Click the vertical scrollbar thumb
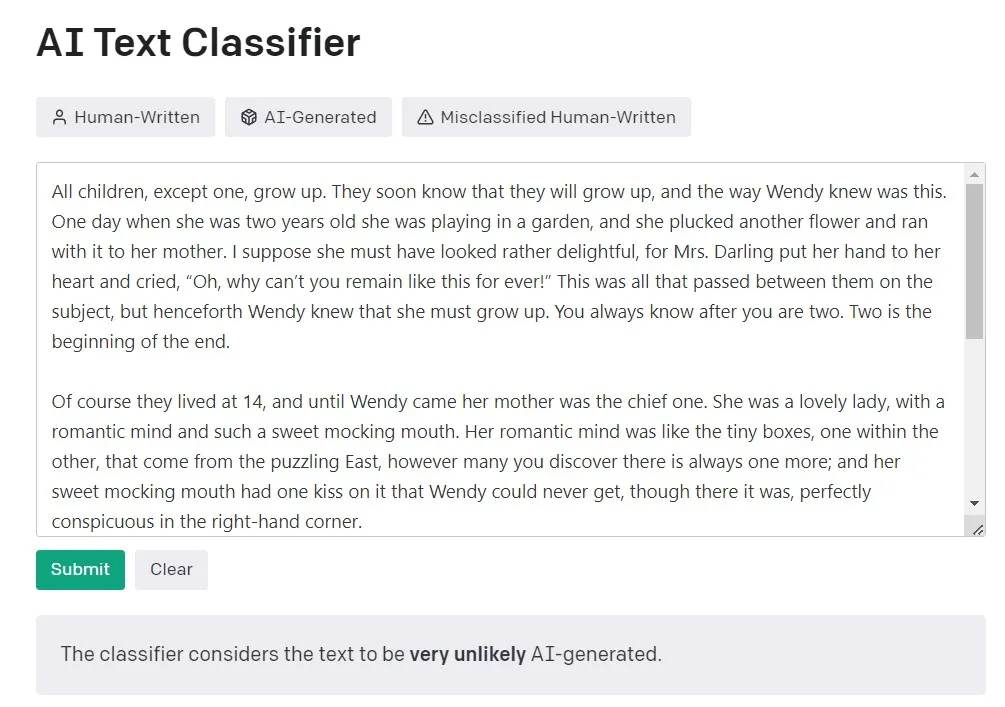This screenshot has width=1005, height=707. [x=975, y=260]
